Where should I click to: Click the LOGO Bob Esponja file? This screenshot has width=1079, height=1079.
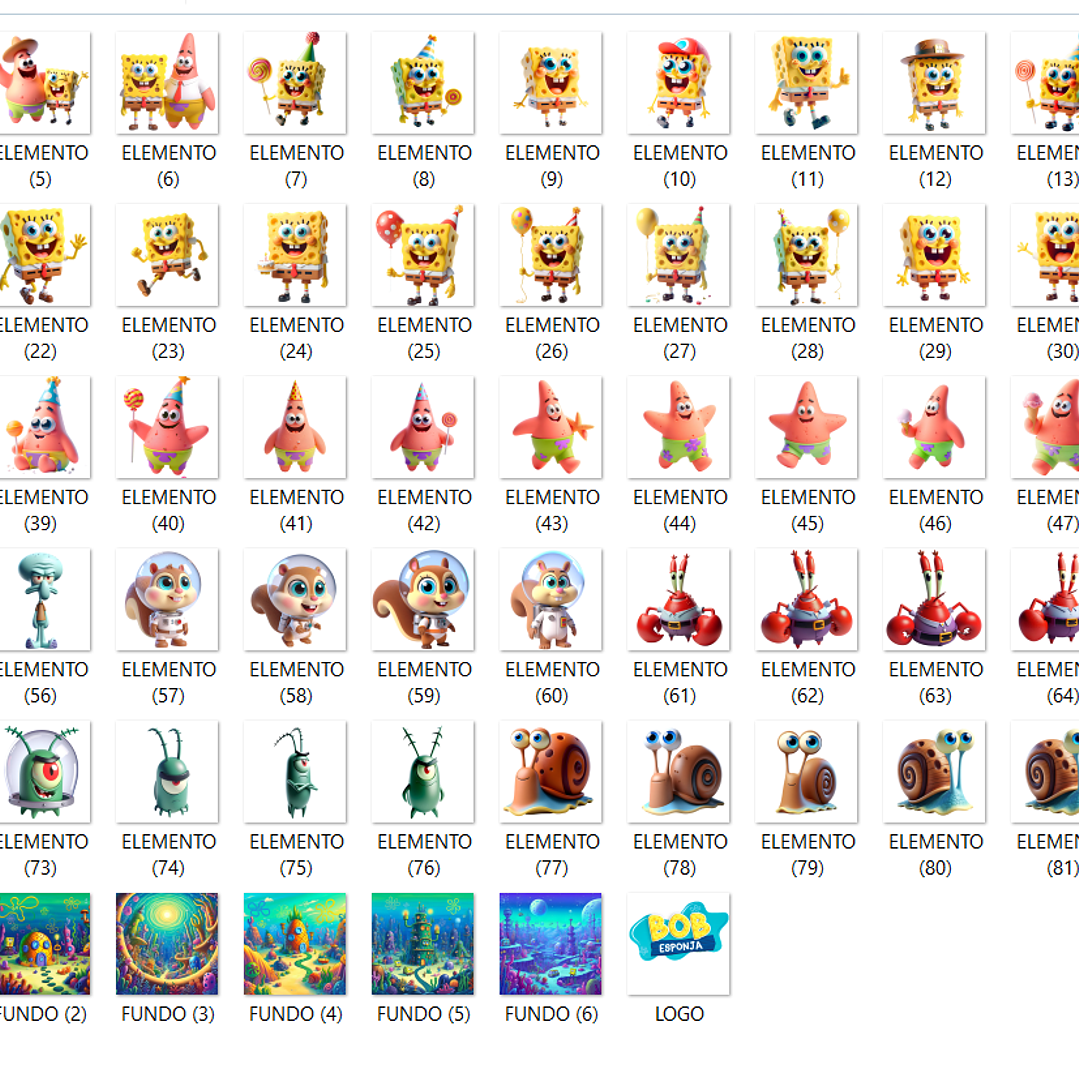[x=679, y=943]
